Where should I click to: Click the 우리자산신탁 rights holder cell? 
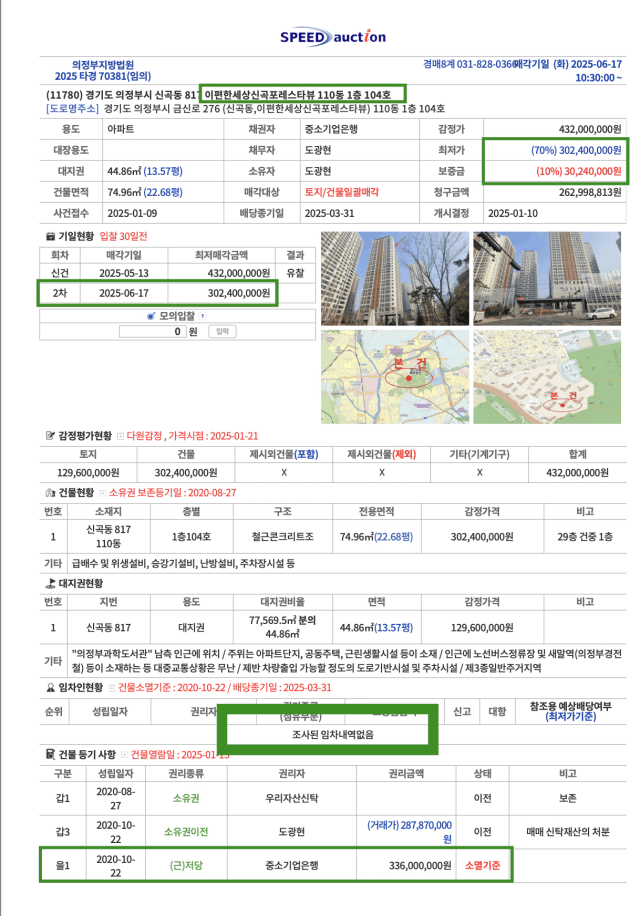pos(292,798)
